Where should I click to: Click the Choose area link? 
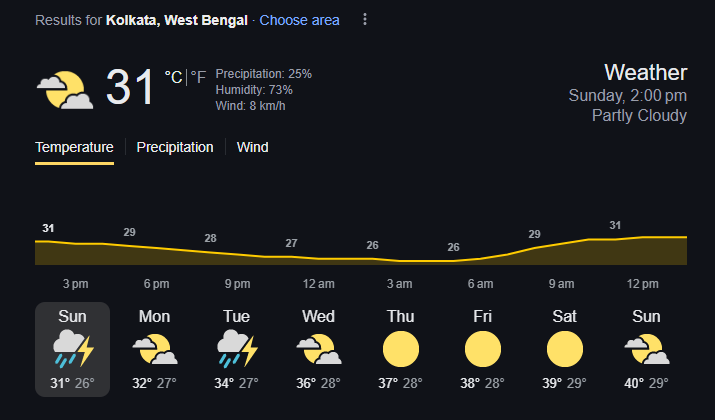[x=300, y=20]
